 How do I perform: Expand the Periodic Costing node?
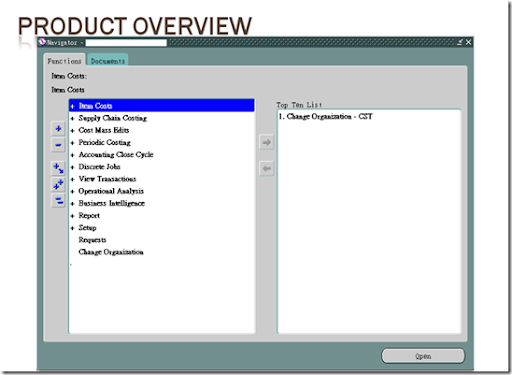pyautogui.click(x=72, y=143)
